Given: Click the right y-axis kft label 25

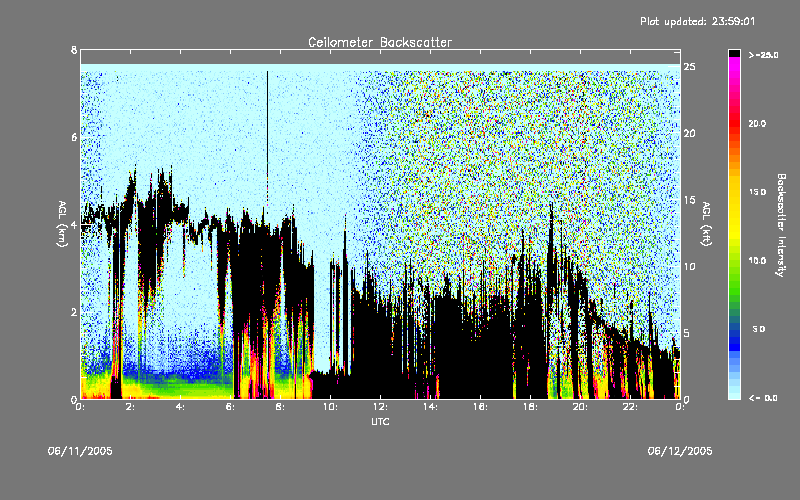Looking at the screenshot, I should pyautogui.click(x=689, y=67).
